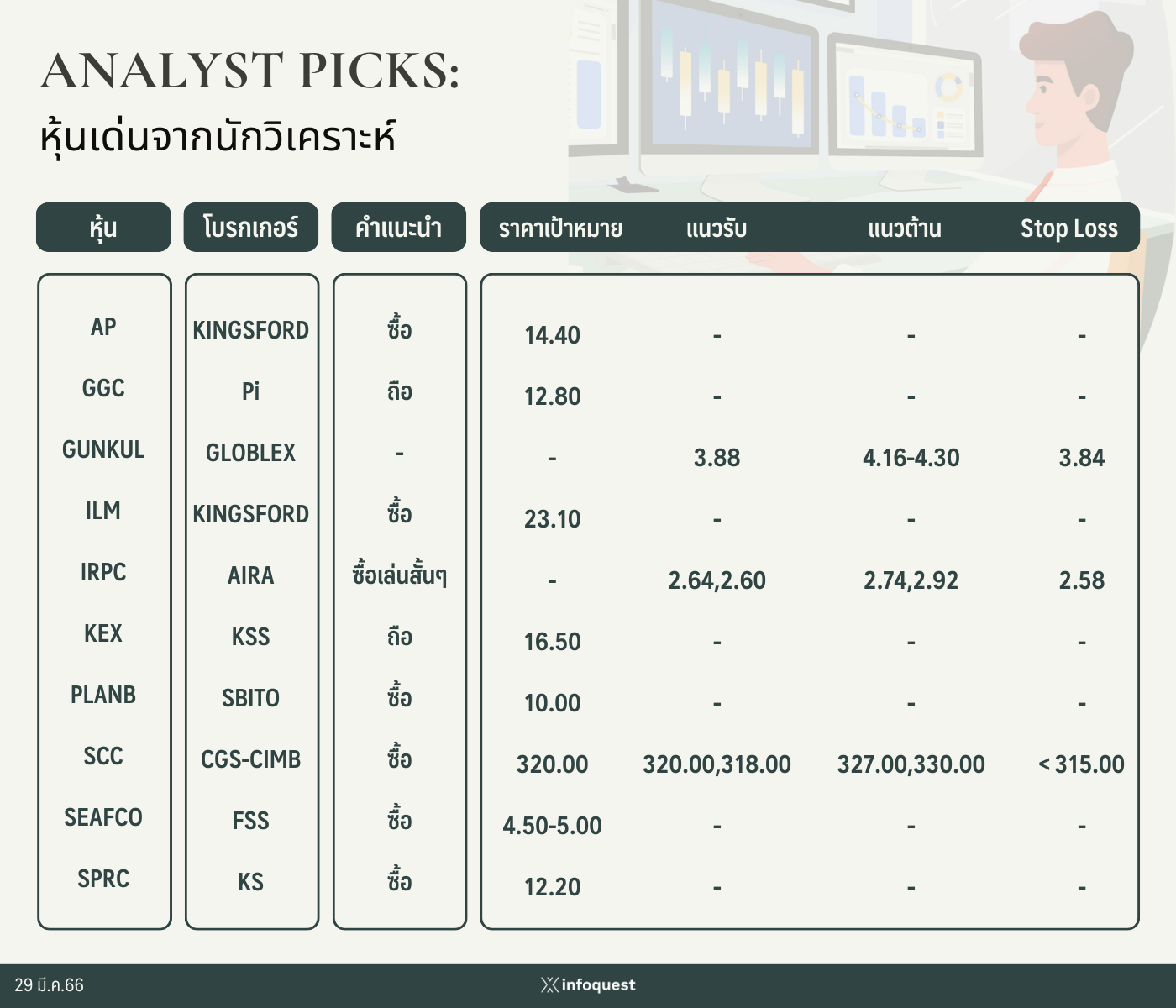Screen dimensions: 1176x1008
Task: Click the date 29 มี.ค.66 in footer
Action: pyautogui.click(x=50, y=985)
